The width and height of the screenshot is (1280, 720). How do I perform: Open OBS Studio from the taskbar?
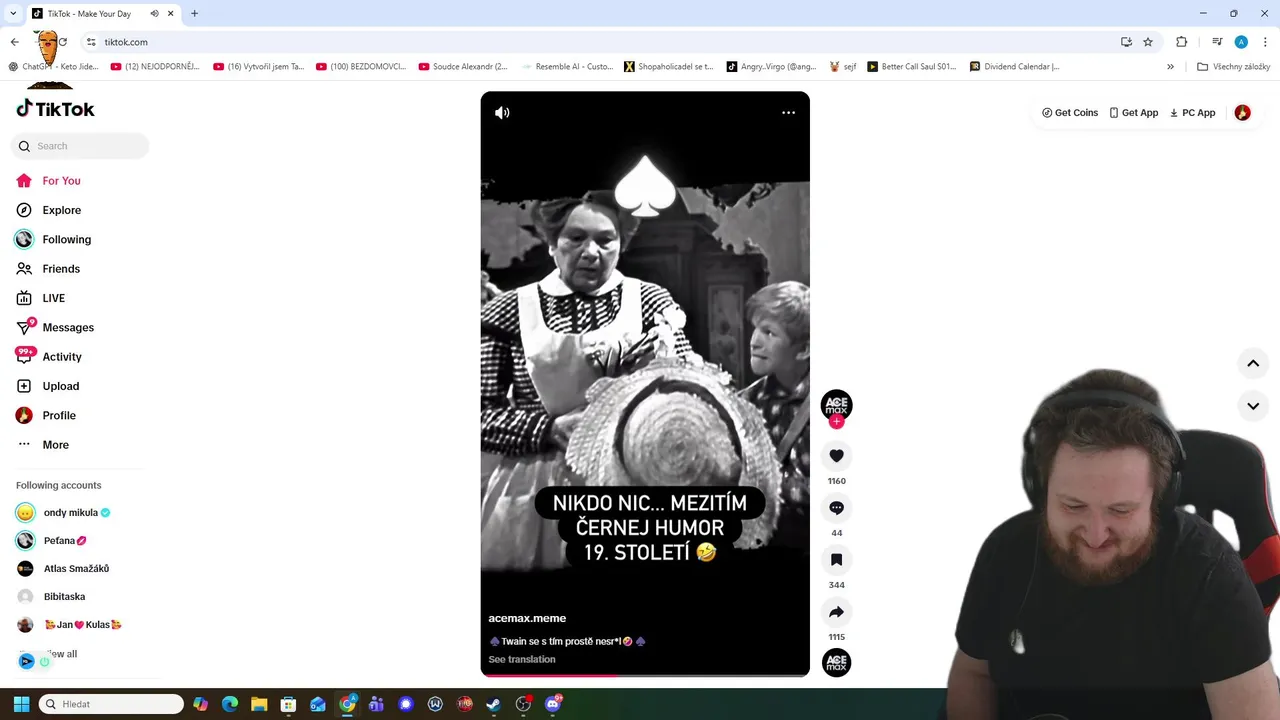pyautogui.click(x=523, y=704)
